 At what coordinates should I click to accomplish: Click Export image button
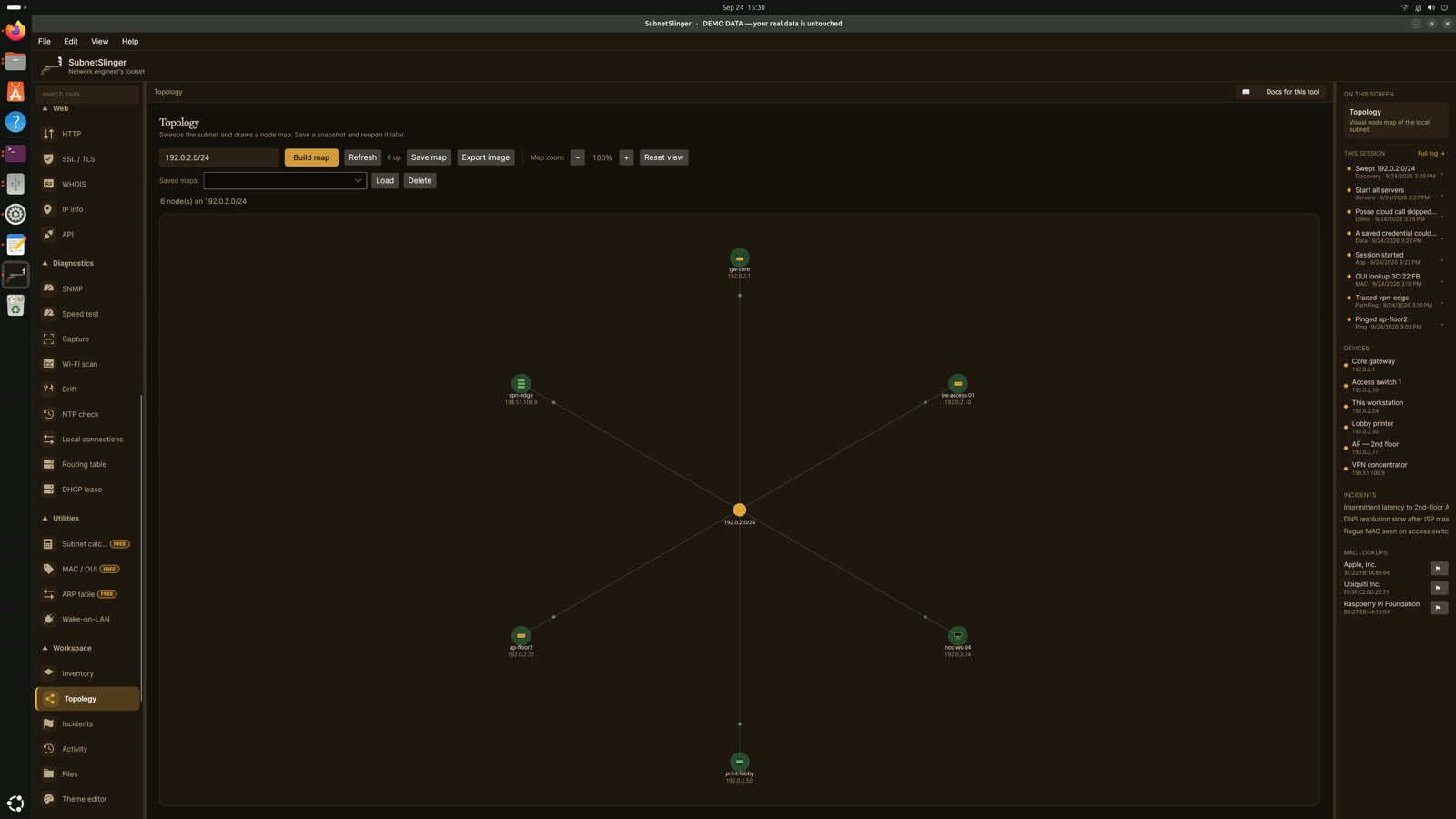point(486,157)
